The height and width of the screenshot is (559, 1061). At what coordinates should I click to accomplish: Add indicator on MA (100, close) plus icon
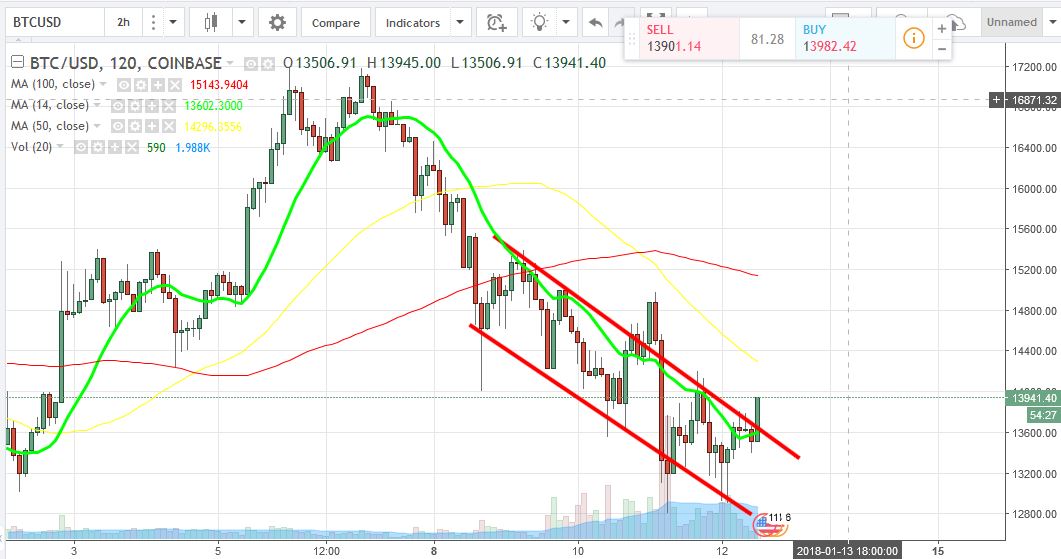[158, 85]
